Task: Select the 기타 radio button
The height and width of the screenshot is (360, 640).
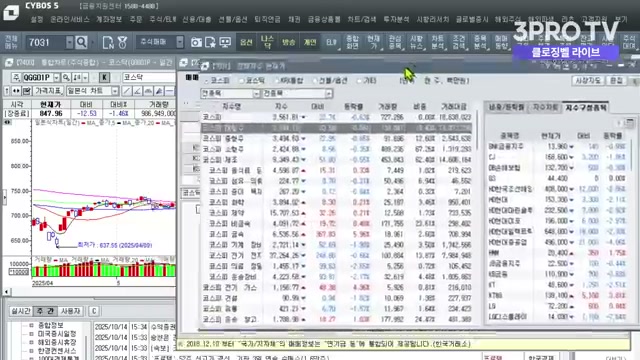Action: [x=359, y=81]
